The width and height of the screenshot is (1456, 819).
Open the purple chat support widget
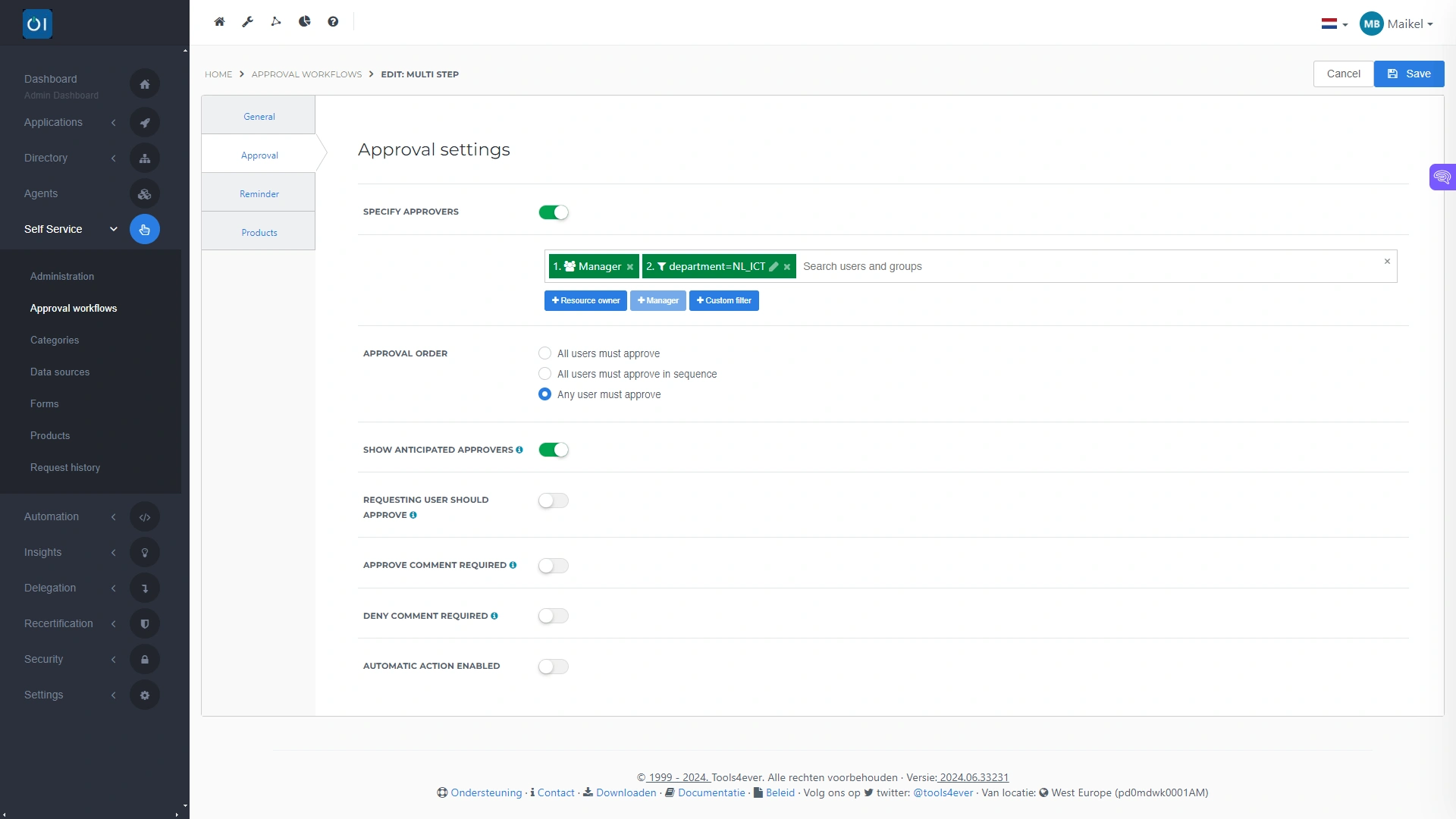click(x=1442, y=177)
